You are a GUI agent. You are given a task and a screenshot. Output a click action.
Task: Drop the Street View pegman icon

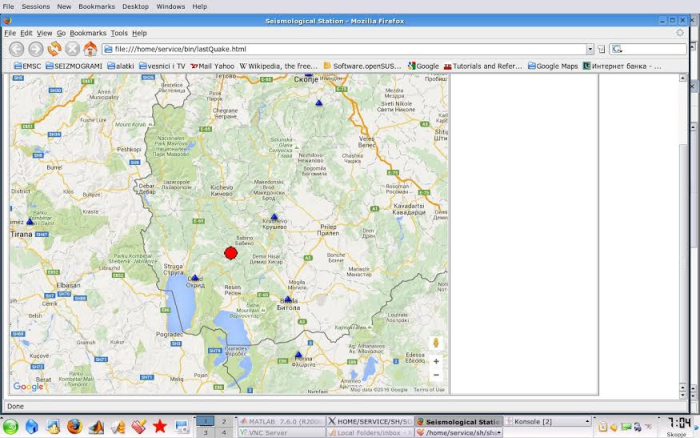coord(436,343)
